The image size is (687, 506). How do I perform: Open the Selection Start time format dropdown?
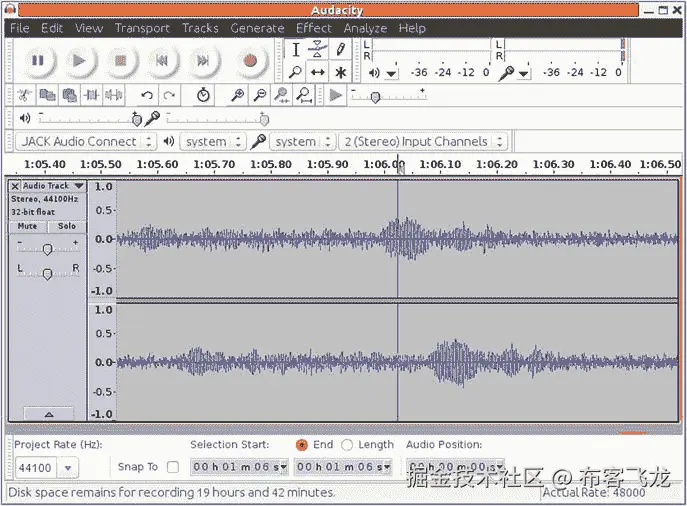tap(283, 467)
